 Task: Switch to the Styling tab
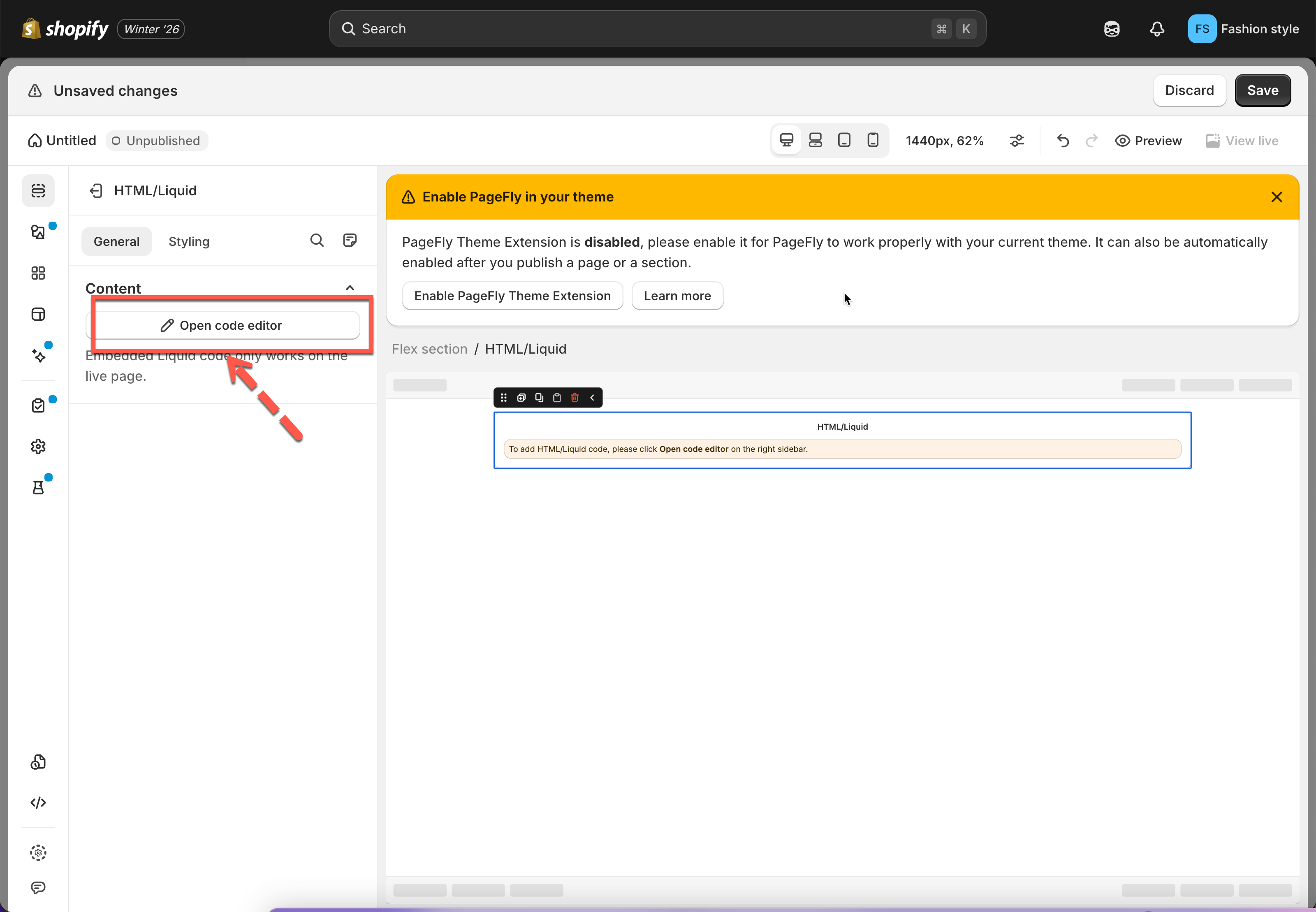tap(189, 242)
